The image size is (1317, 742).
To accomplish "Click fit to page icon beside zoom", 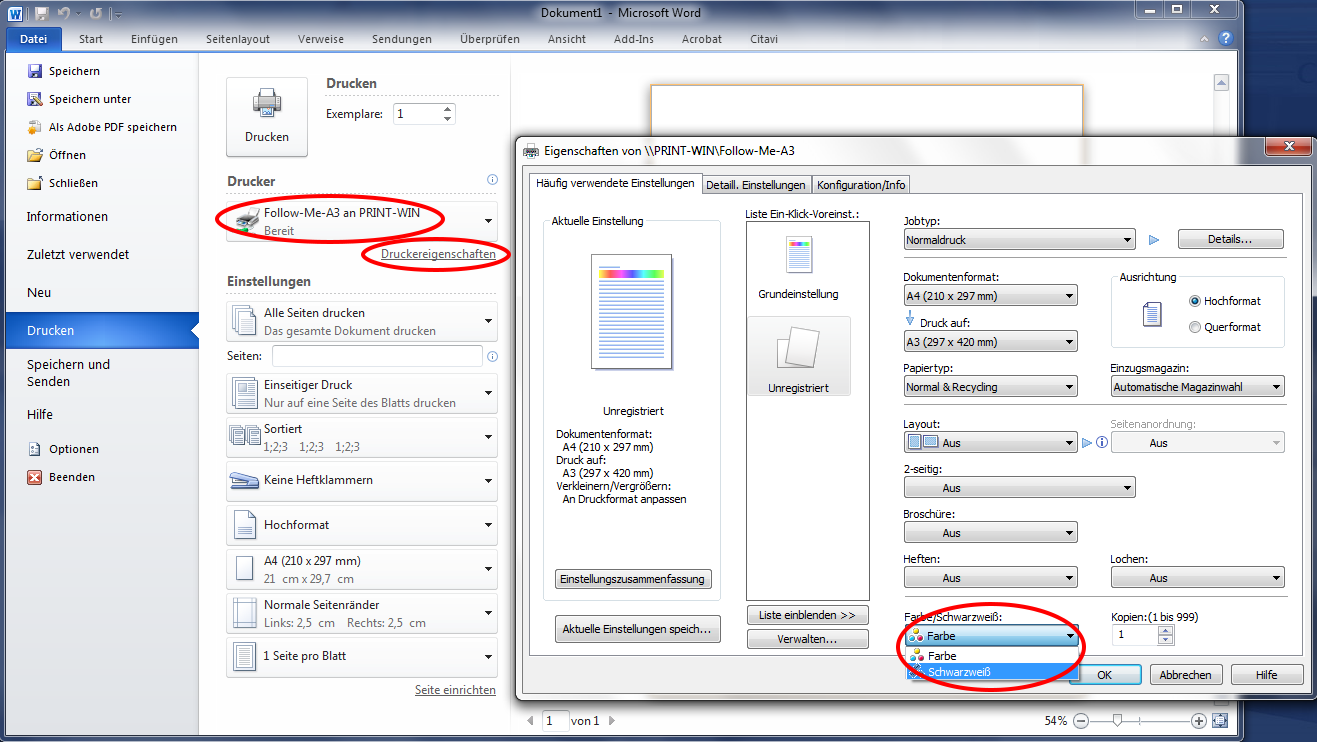I will click(x=1219, y=720).
